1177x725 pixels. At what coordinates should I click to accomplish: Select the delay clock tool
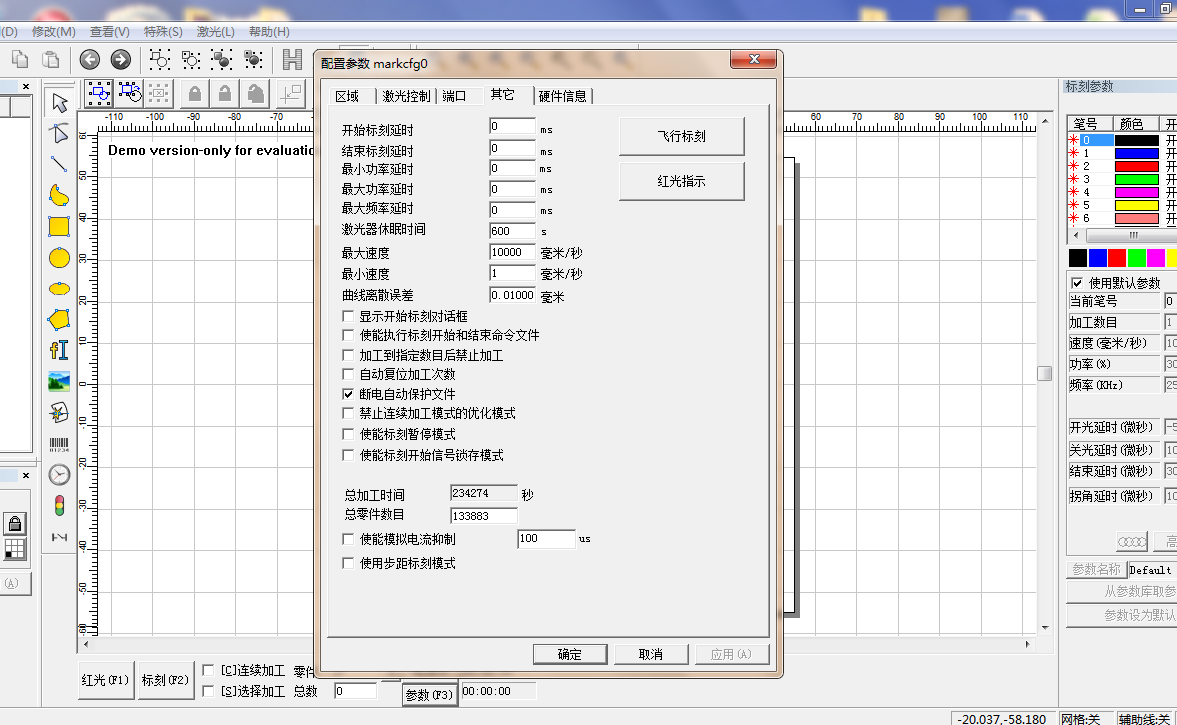click(58, 474)
